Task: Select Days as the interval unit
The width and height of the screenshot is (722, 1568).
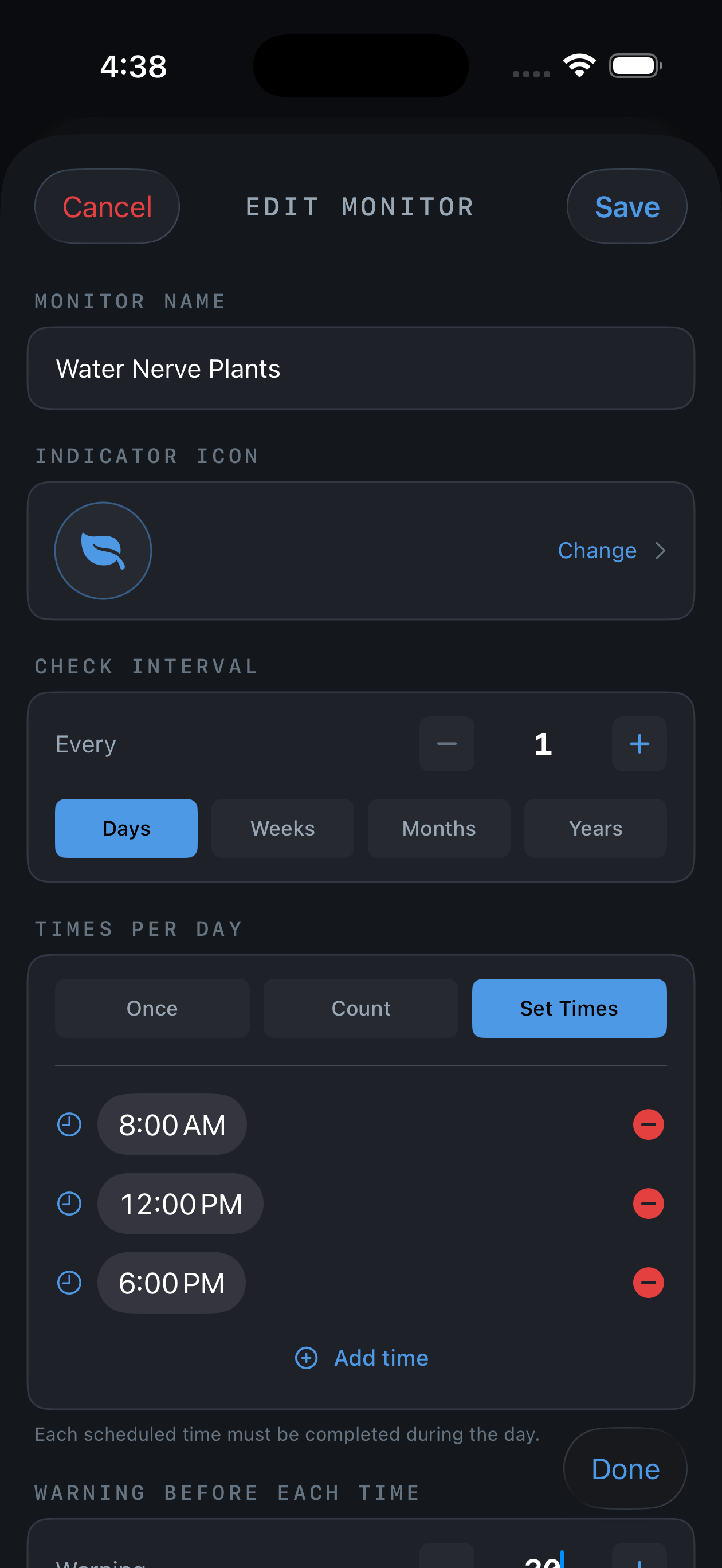Action: pyautogui.click(x=126, y=828)
